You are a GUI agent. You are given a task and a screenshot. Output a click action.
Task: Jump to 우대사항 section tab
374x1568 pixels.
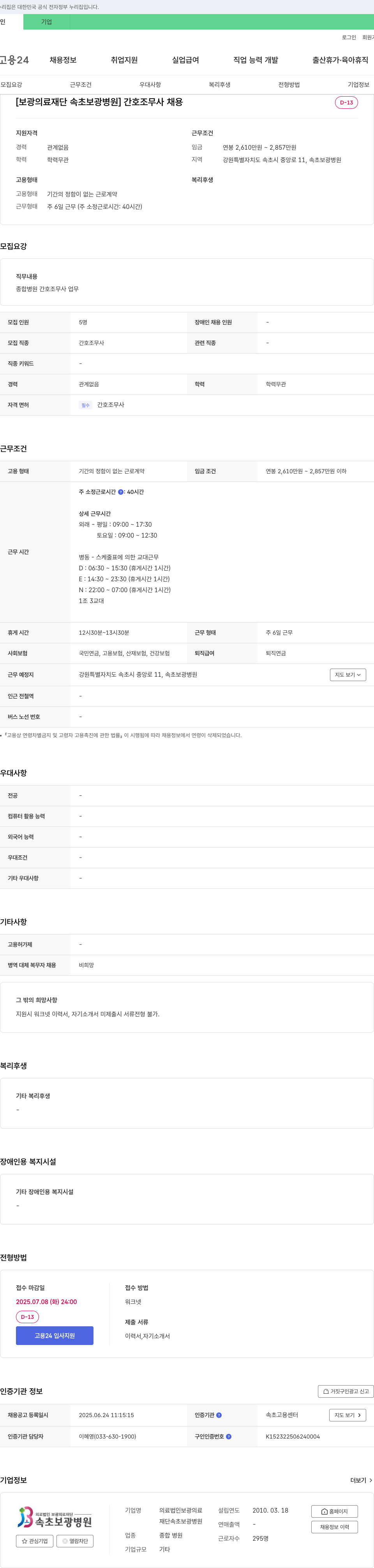150,85
